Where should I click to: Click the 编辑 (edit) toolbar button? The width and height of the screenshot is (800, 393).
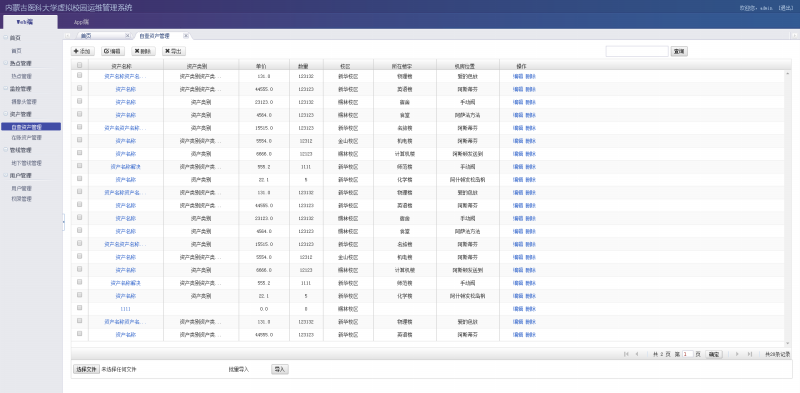click(113, 51)
